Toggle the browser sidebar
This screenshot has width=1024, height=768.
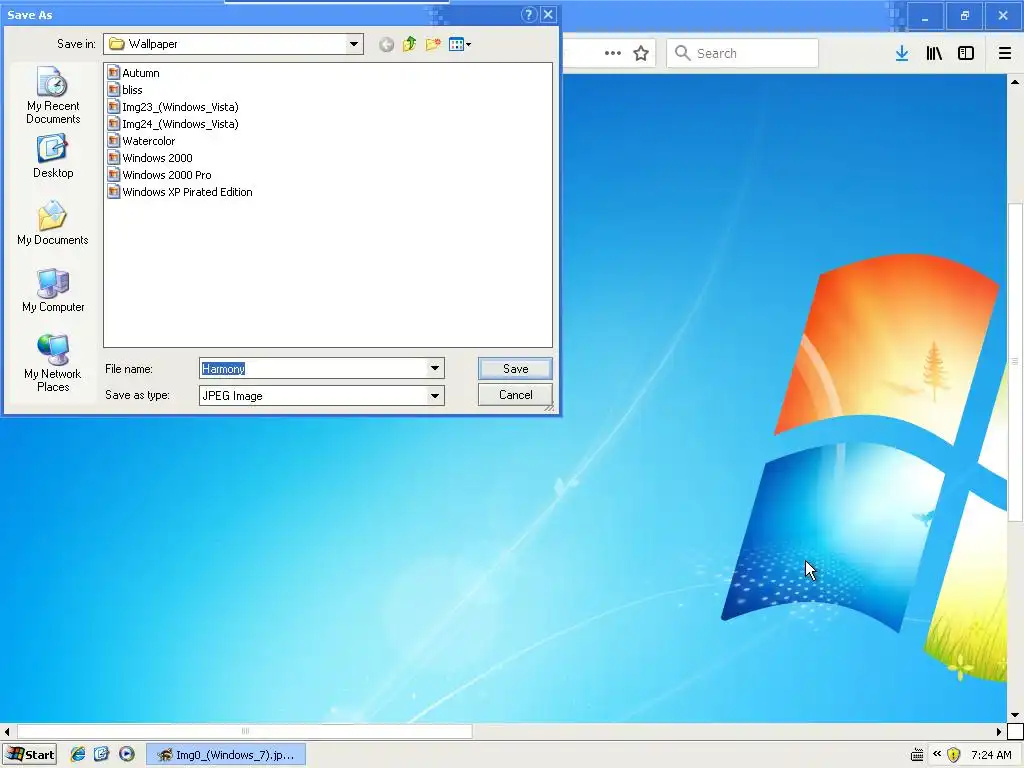966,53
